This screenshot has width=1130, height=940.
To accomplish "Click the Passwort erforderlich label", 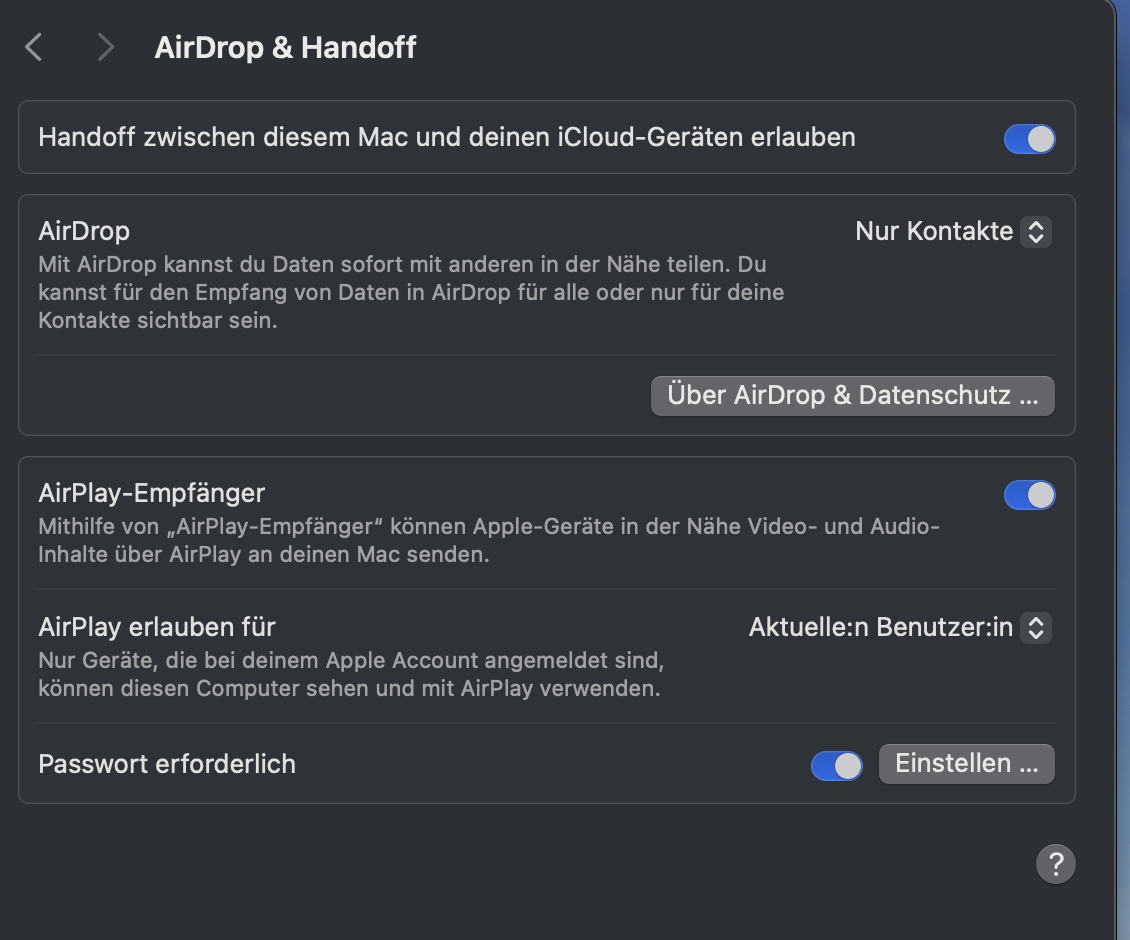I will pyautogui.click(x=167, y=764).
